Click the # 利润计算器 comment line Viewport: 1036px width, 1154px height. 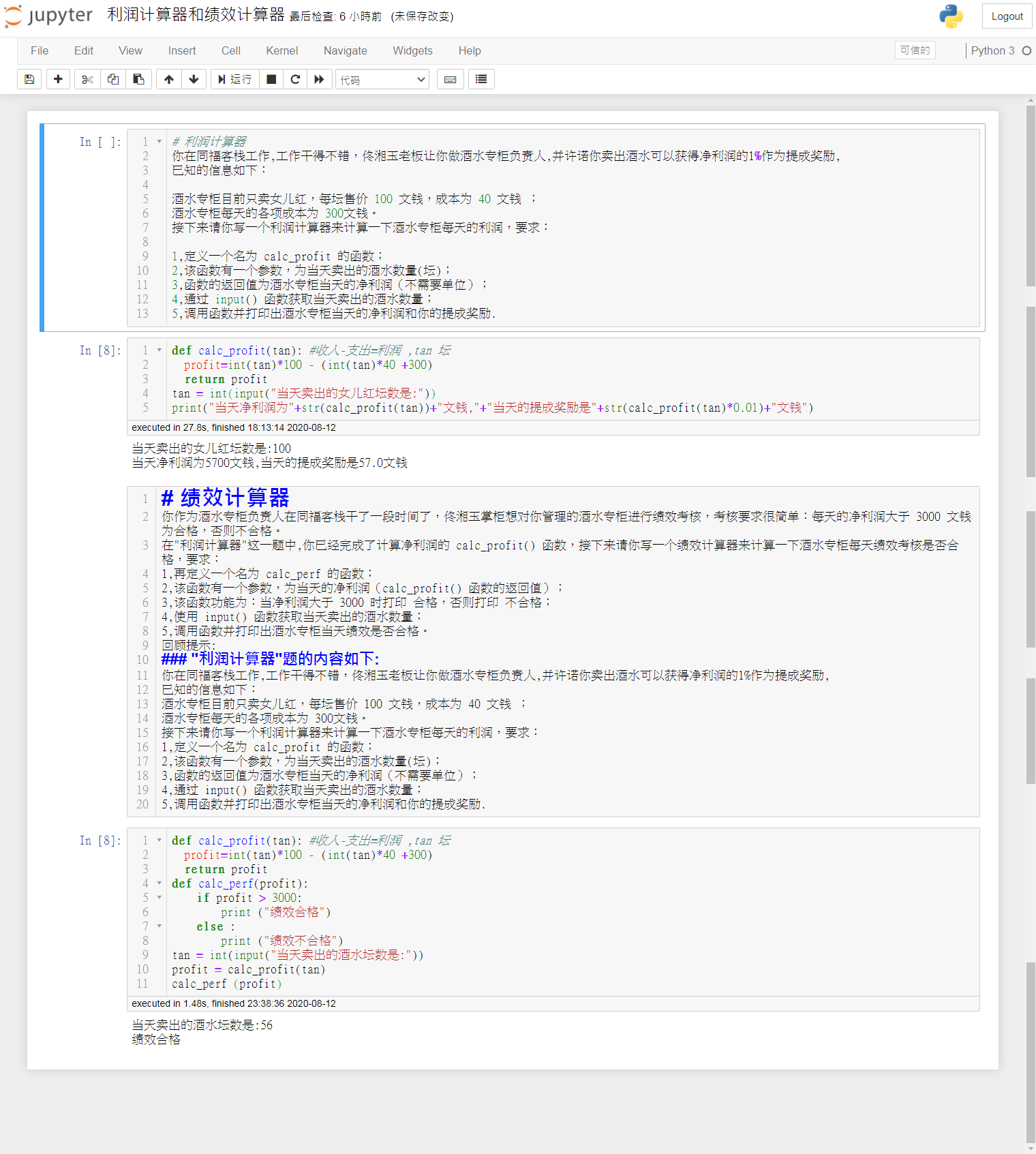click(x=209, y=142)
